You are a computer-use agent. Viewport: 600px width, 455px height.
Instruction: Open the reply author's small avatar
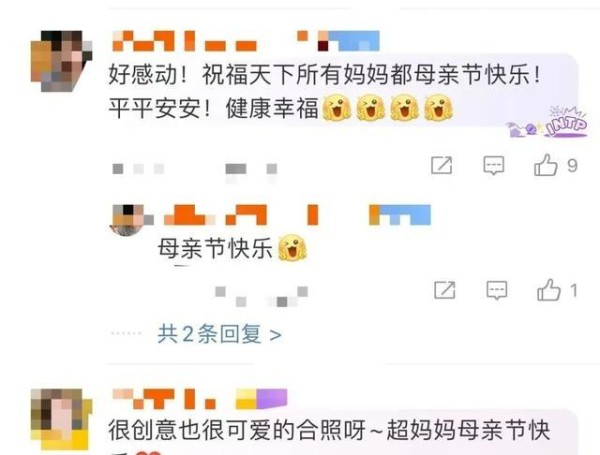tap(127, 220)
